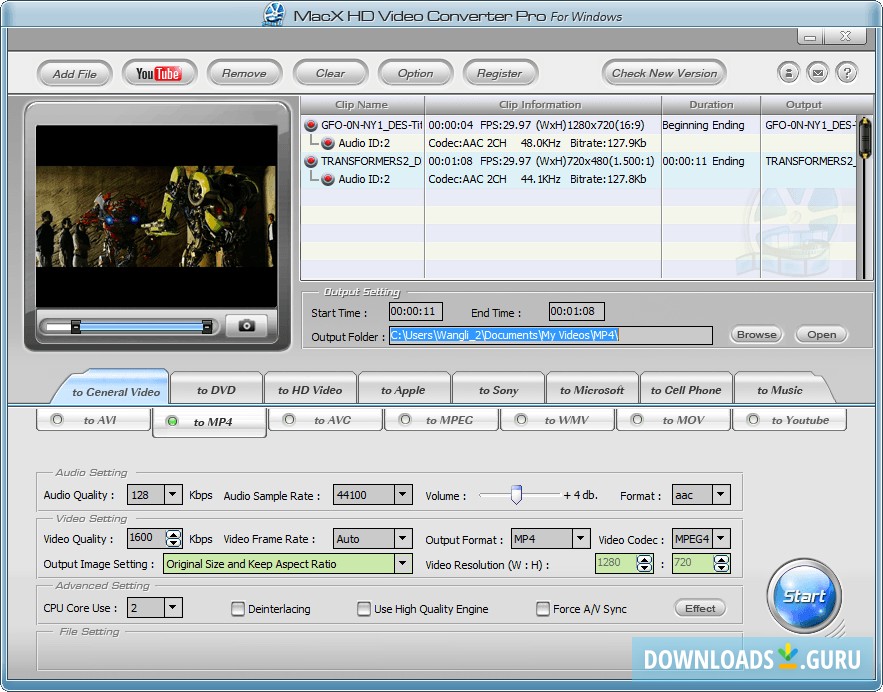Click the red Audio ID:2 icon for TRANSFORMERS2_D

tap(328, 178)
